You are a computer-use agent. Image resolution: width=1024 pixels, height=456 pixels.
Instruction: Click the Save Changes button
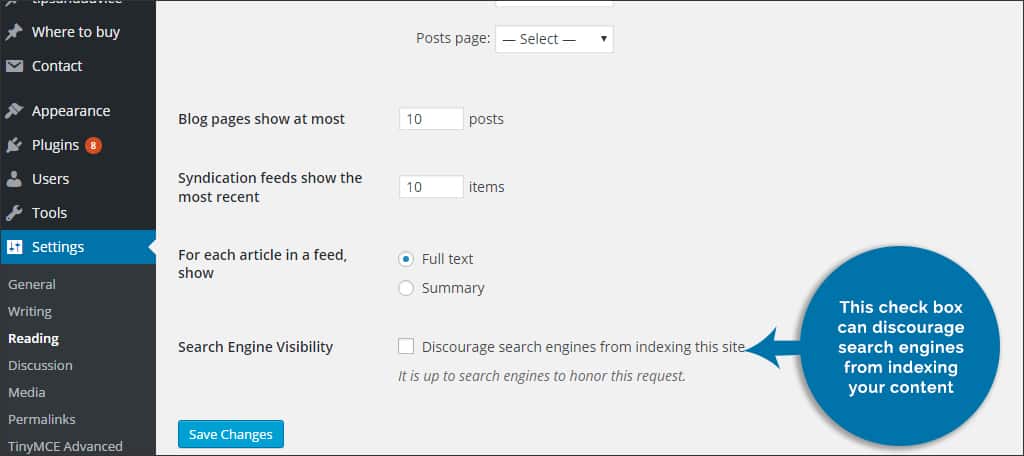pos(231,434)
